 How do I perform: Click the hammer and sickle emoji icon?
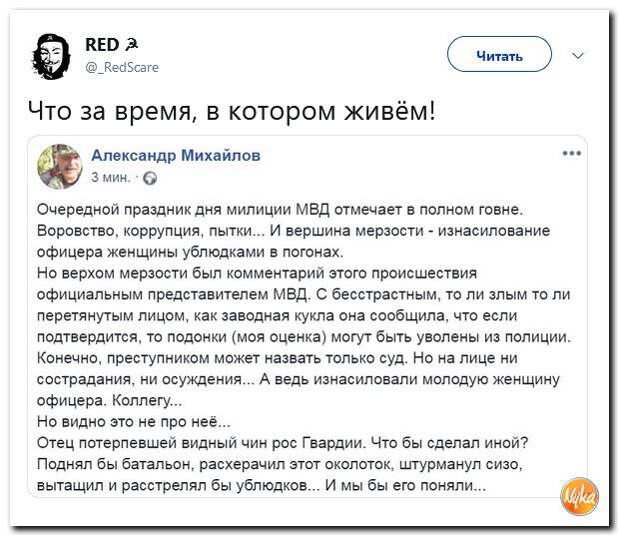tap(131, 45)
